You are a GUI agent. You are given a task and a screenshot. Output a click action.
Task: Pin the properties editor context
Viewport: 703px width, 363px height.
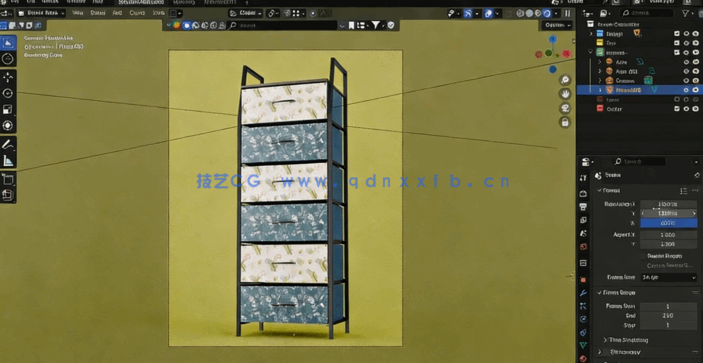coord(696,175)
